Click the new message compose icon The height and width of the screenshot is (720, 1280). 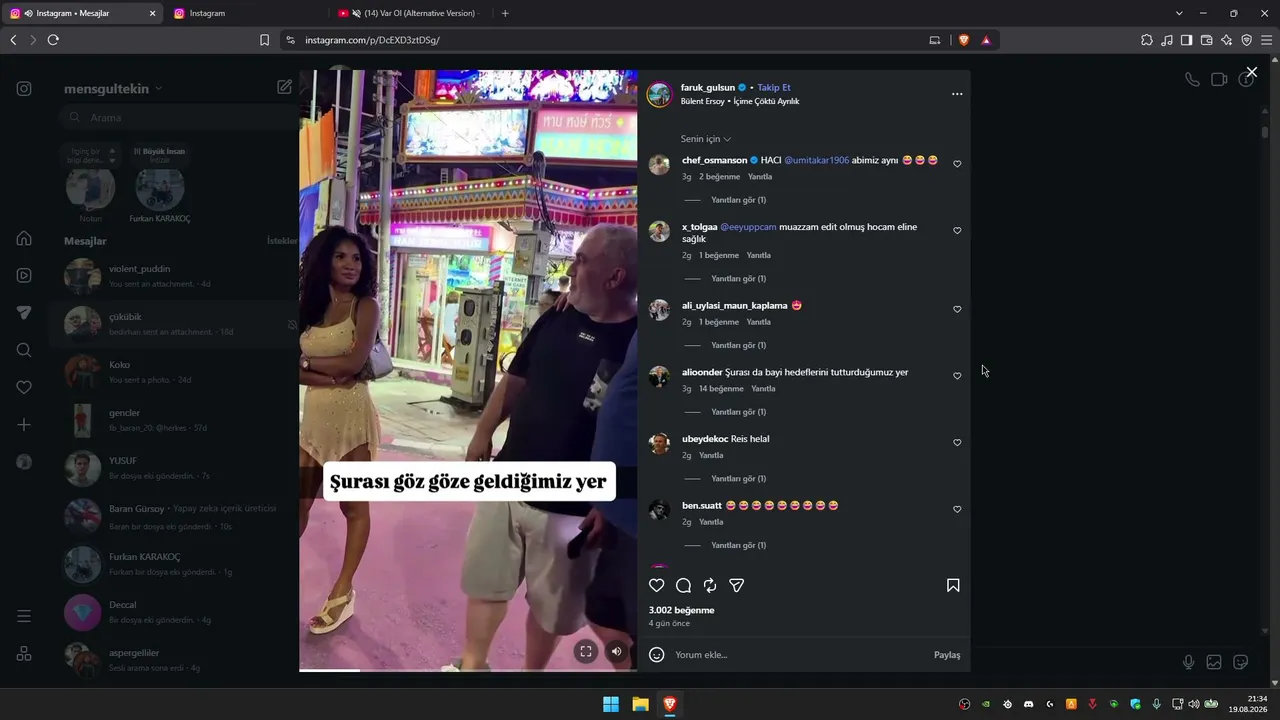(284, 87)
